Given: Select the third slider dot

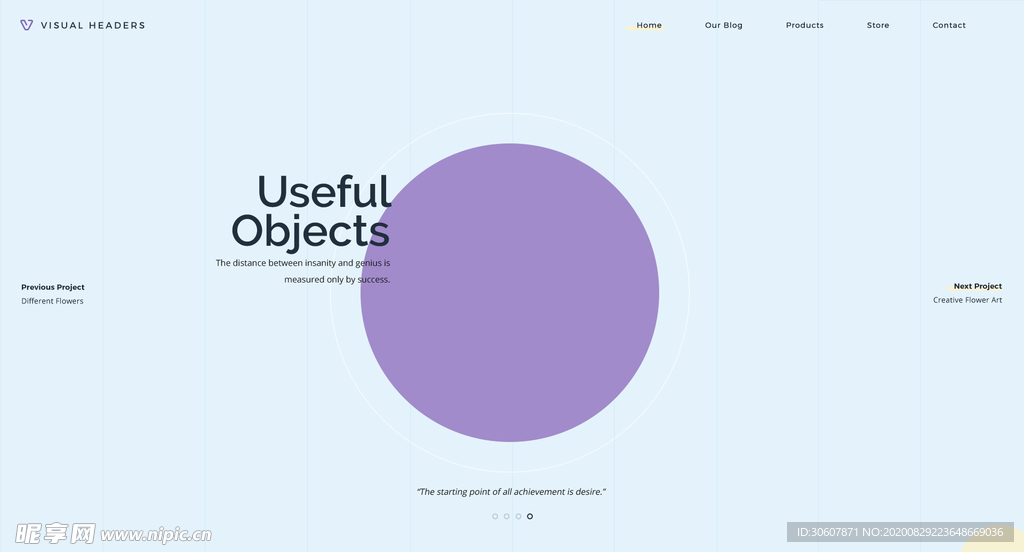Looking at the screenshot, I should [519, 516].
